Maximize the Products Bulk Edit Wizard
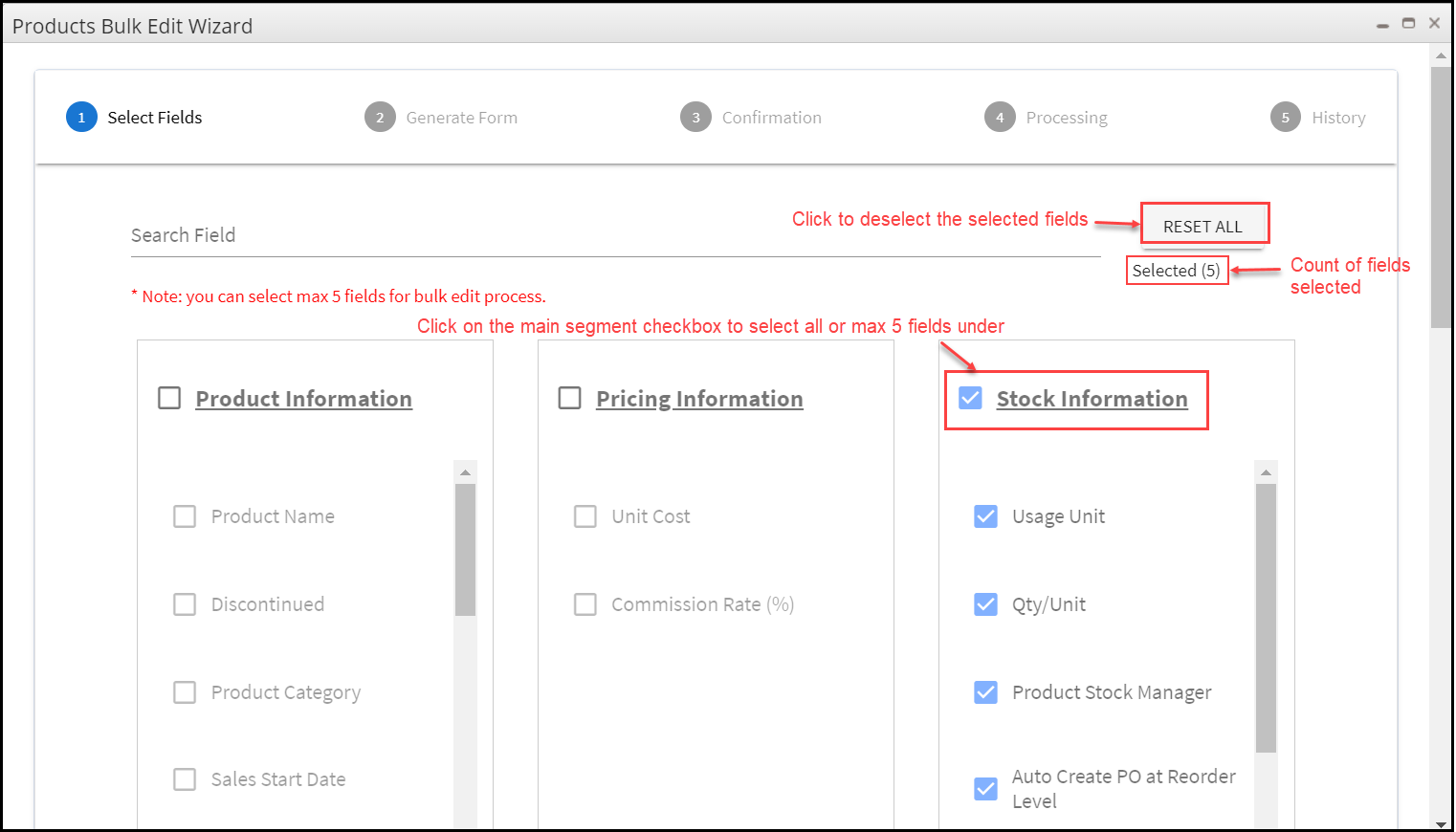Screen dimensions: 1456x832 pyautogui.click(x=1408, y=23)
